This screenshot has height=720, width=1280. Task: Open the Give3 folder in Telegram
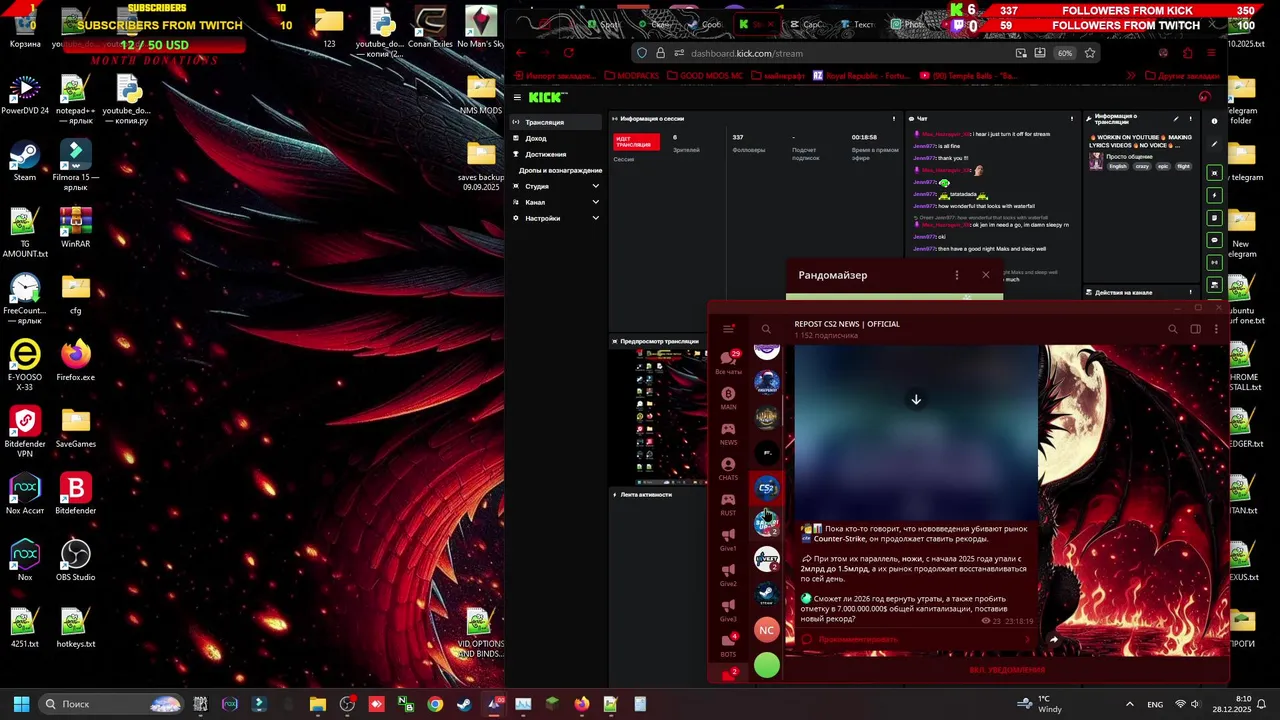[x=728, y=609]
